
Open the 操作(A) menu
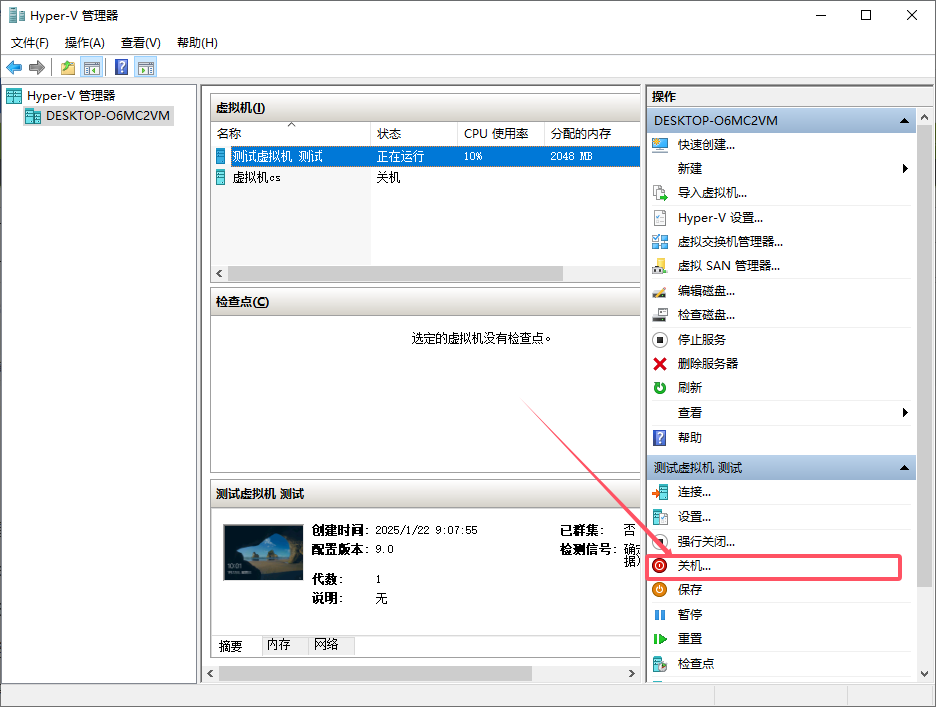pyautogui.click(x=85, y=42)
